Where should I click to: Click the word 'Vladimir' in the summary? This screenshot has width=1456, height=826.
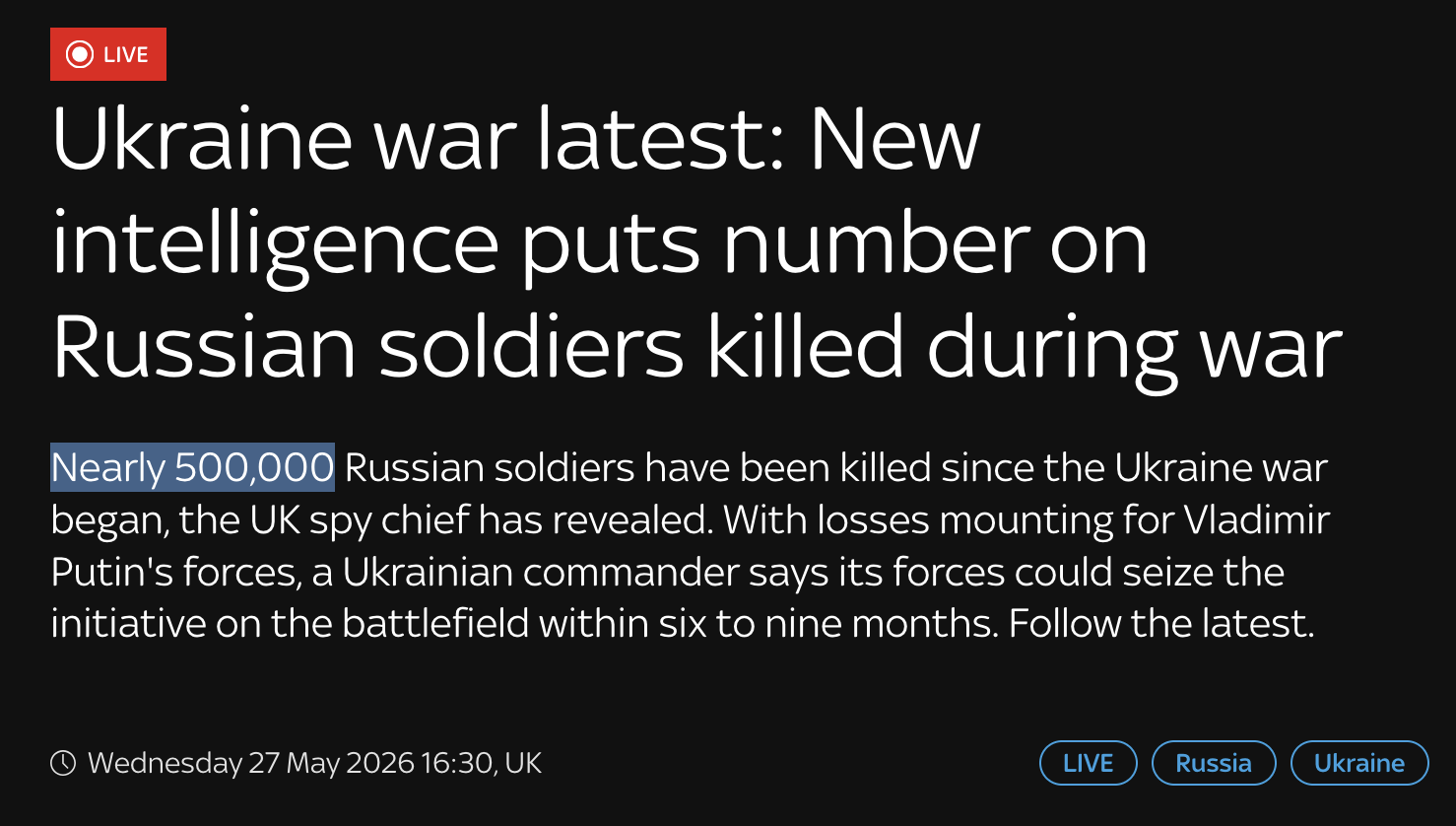[x=1256, y=519]
